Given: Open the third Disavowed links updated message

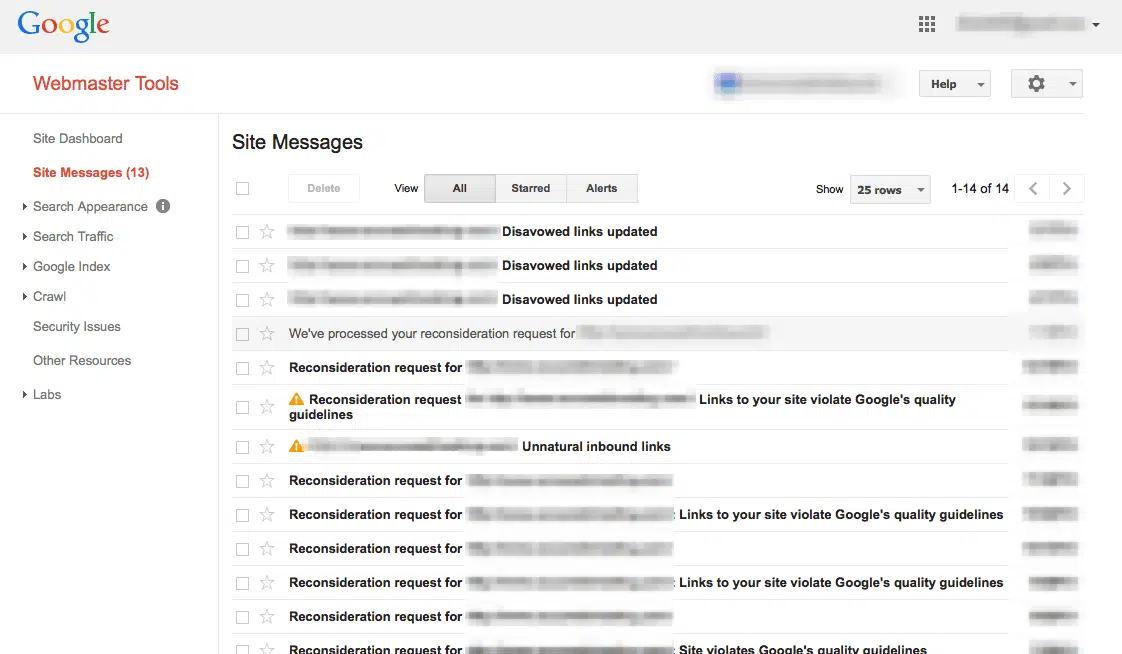Looking at the screenshot, I should click(580, 300).
